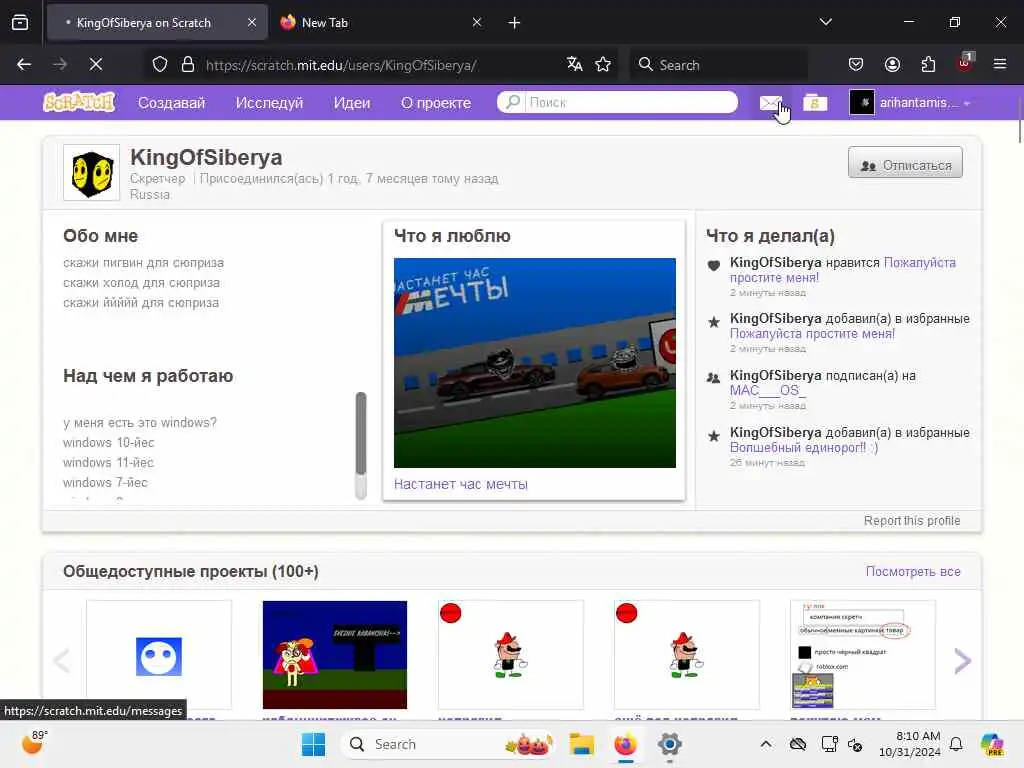Open the blue face project thumbnail

click(159, 655)
